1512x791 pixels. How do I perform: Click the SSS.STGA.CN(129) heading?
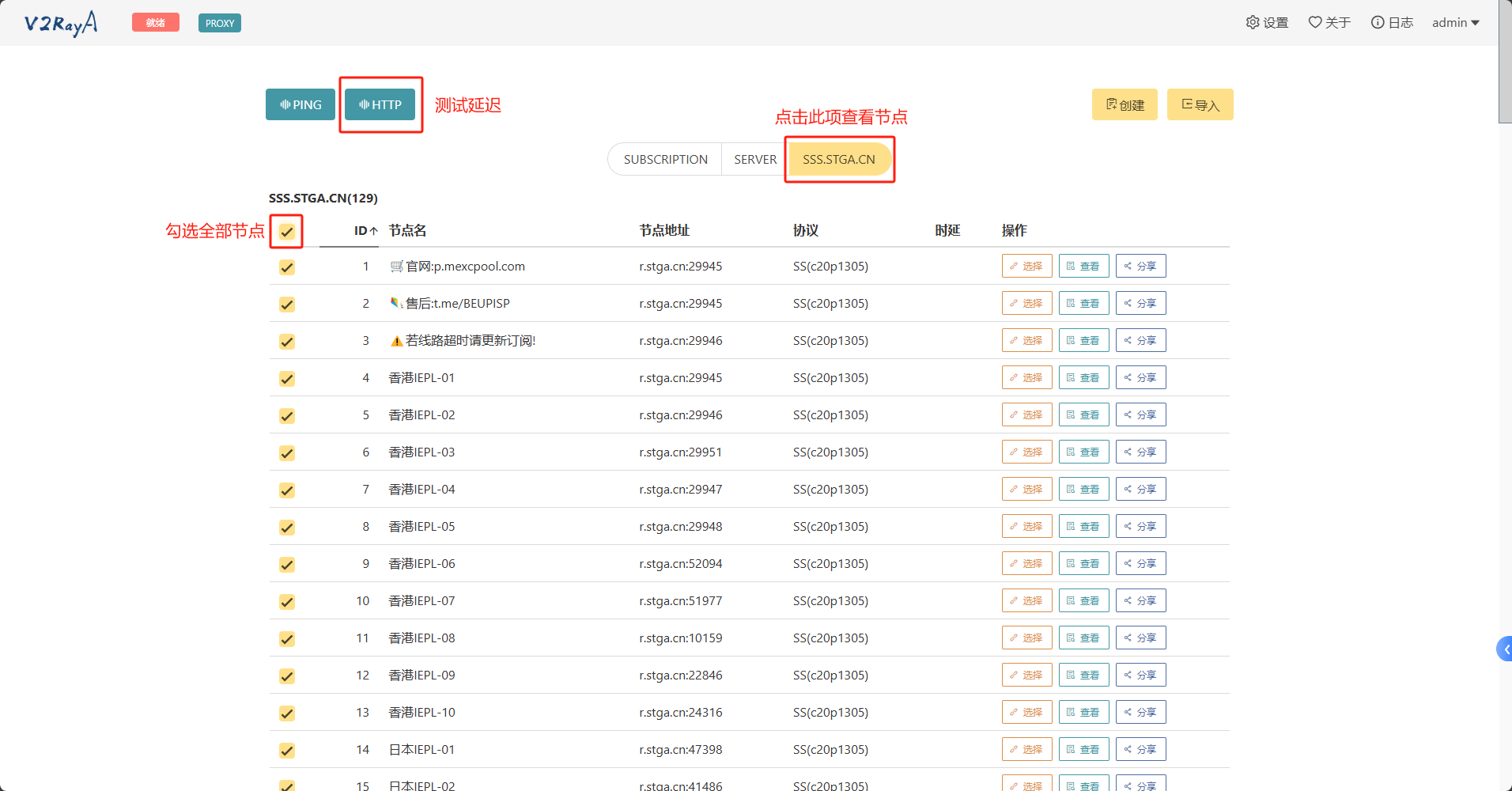323,198
